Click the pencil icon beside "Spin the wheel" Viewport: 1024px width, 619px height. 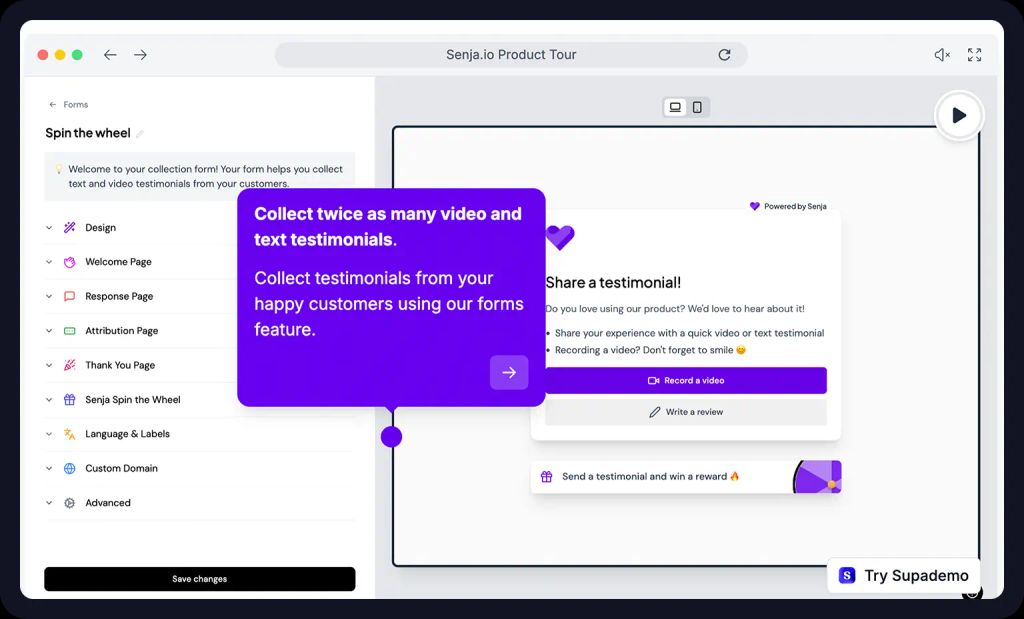140,133
